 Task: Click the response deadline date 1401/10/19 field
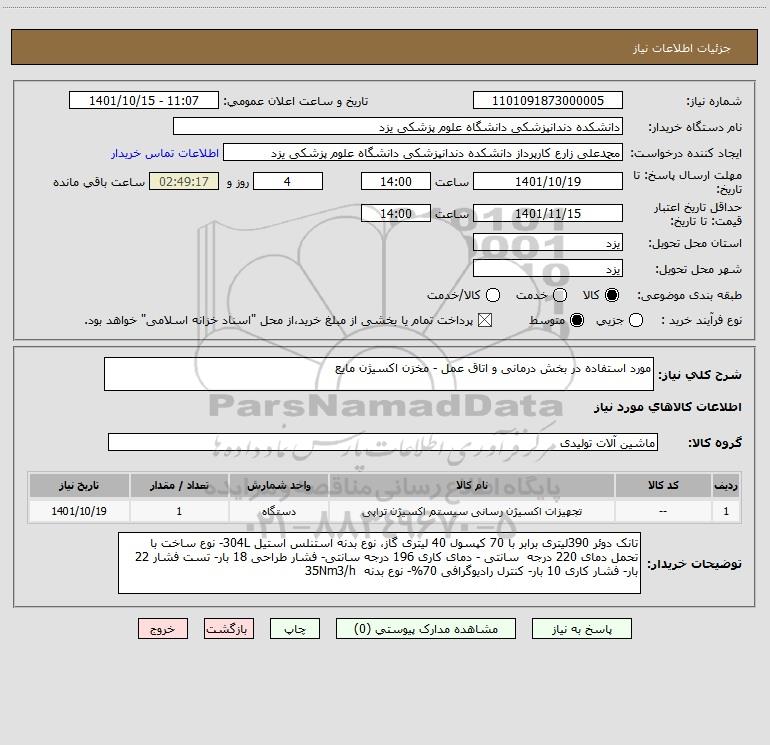548,181
